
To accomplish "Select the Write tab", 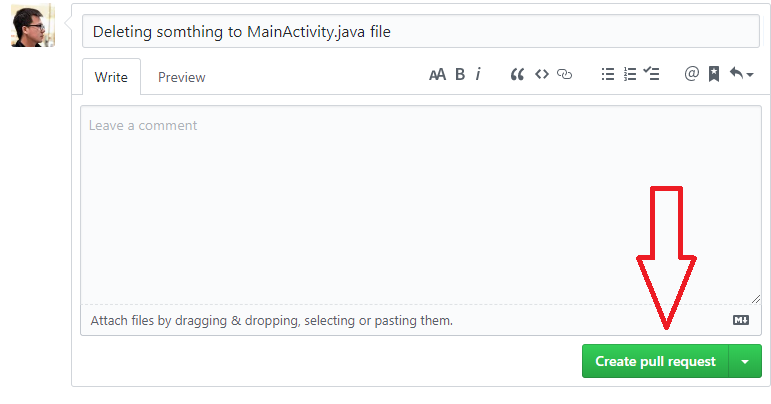I will point(111,77).
